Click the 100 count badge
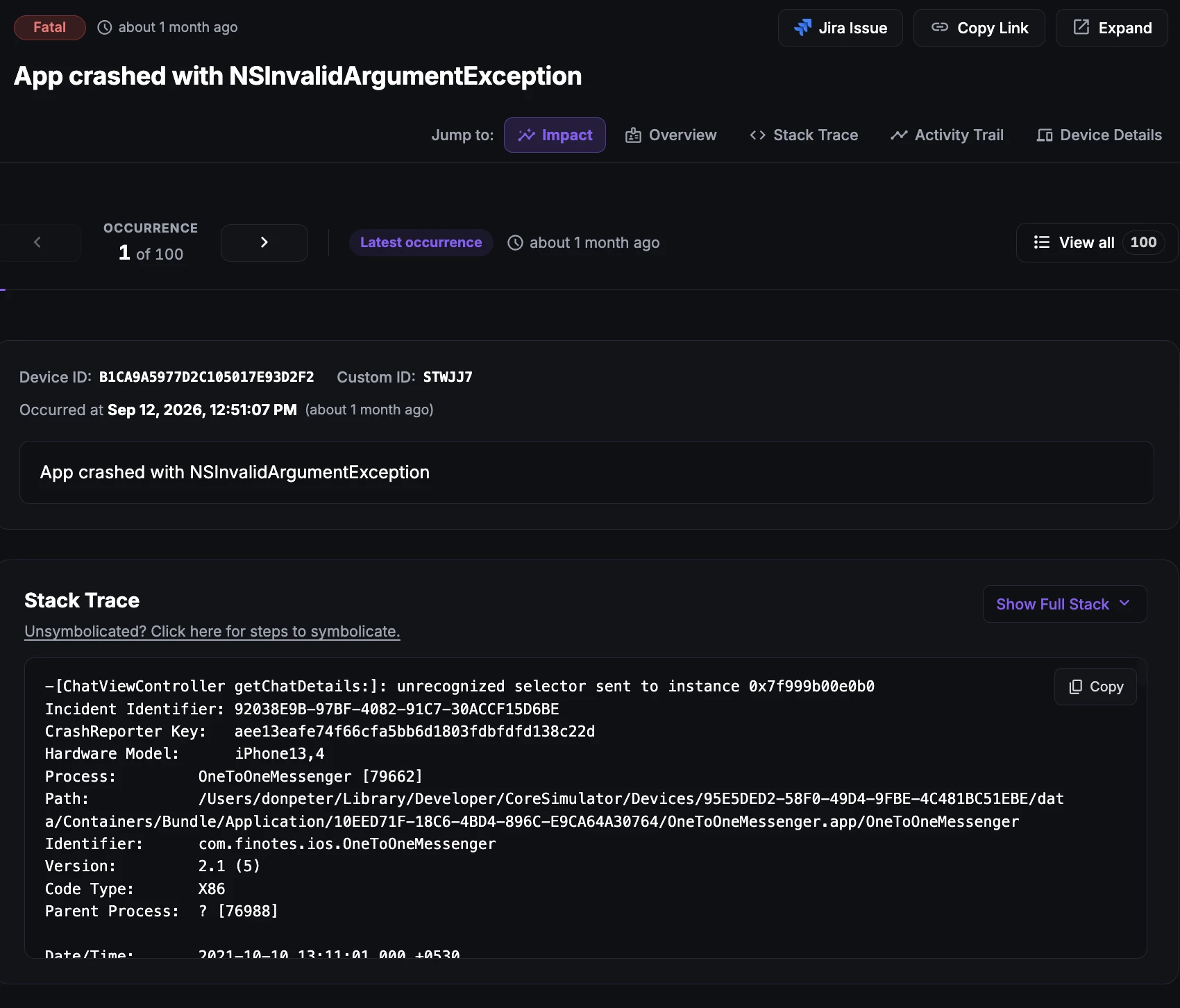1180x1008 pixels. click(x=1143, y=242)
